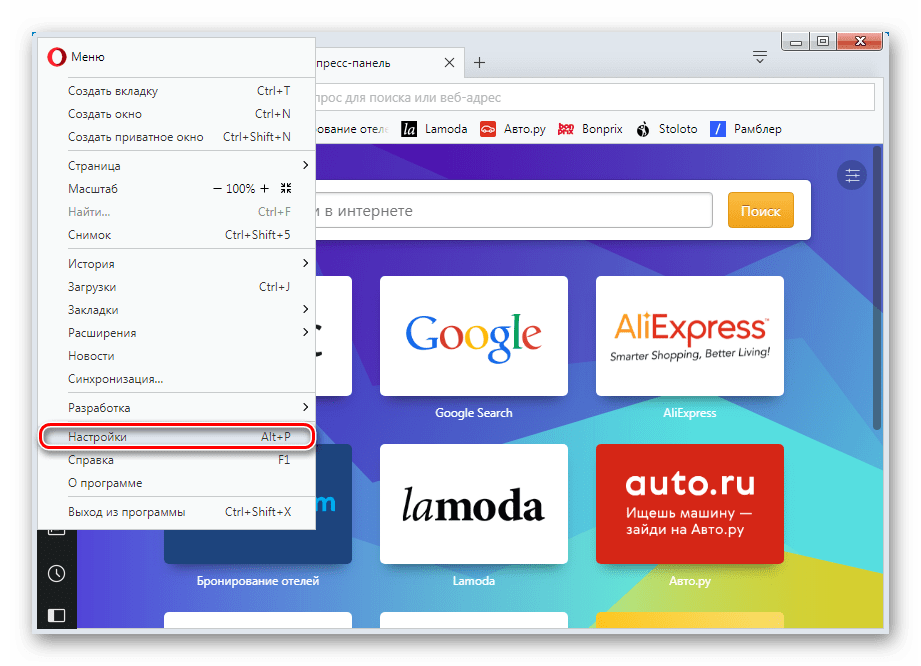Decrease zoom with the minus button
Viewport: 921px width, 666px height.
coord(217,189)
